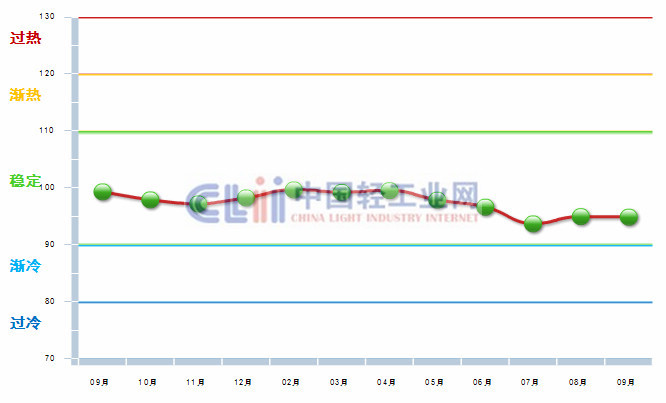Click the 渐冷 zone label
Image resolution: width=666 pixels, height=403 pixels.
[x=25, y=266]
